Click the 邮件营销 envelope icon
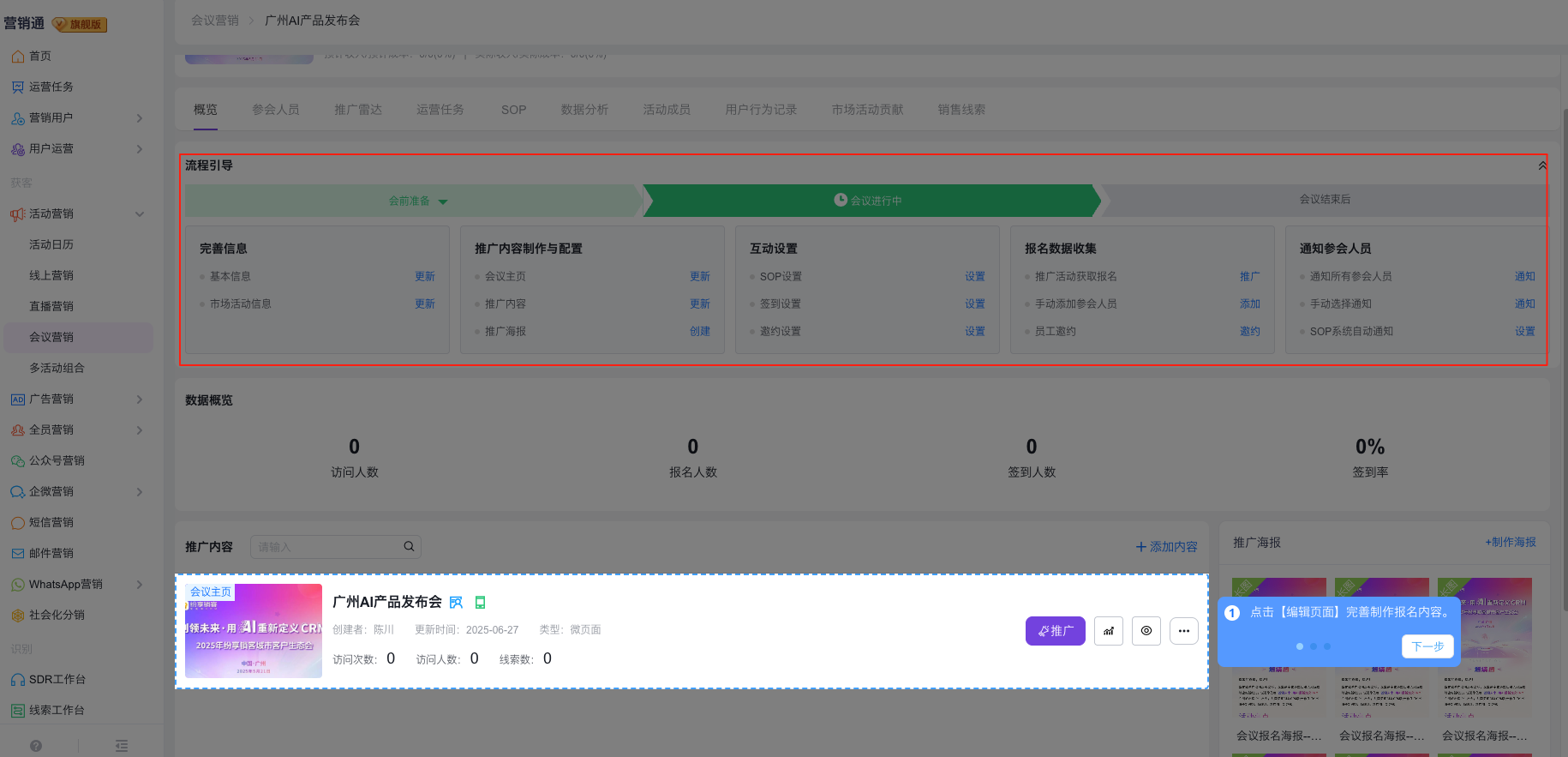This screenshot has width=1568, height=757. tap(17, 554)
